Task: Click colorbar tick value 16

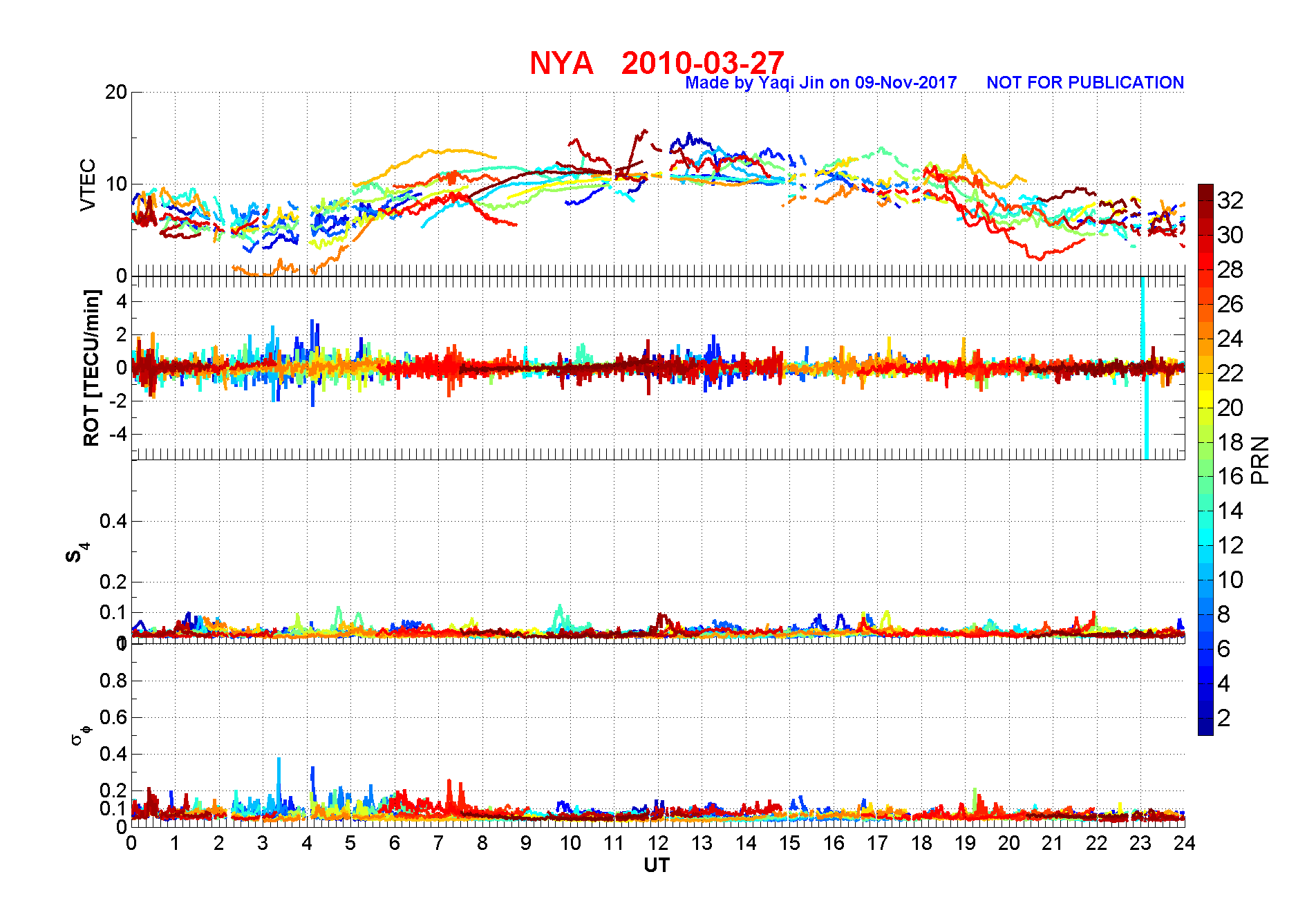Action: (x=1230, y=476)
